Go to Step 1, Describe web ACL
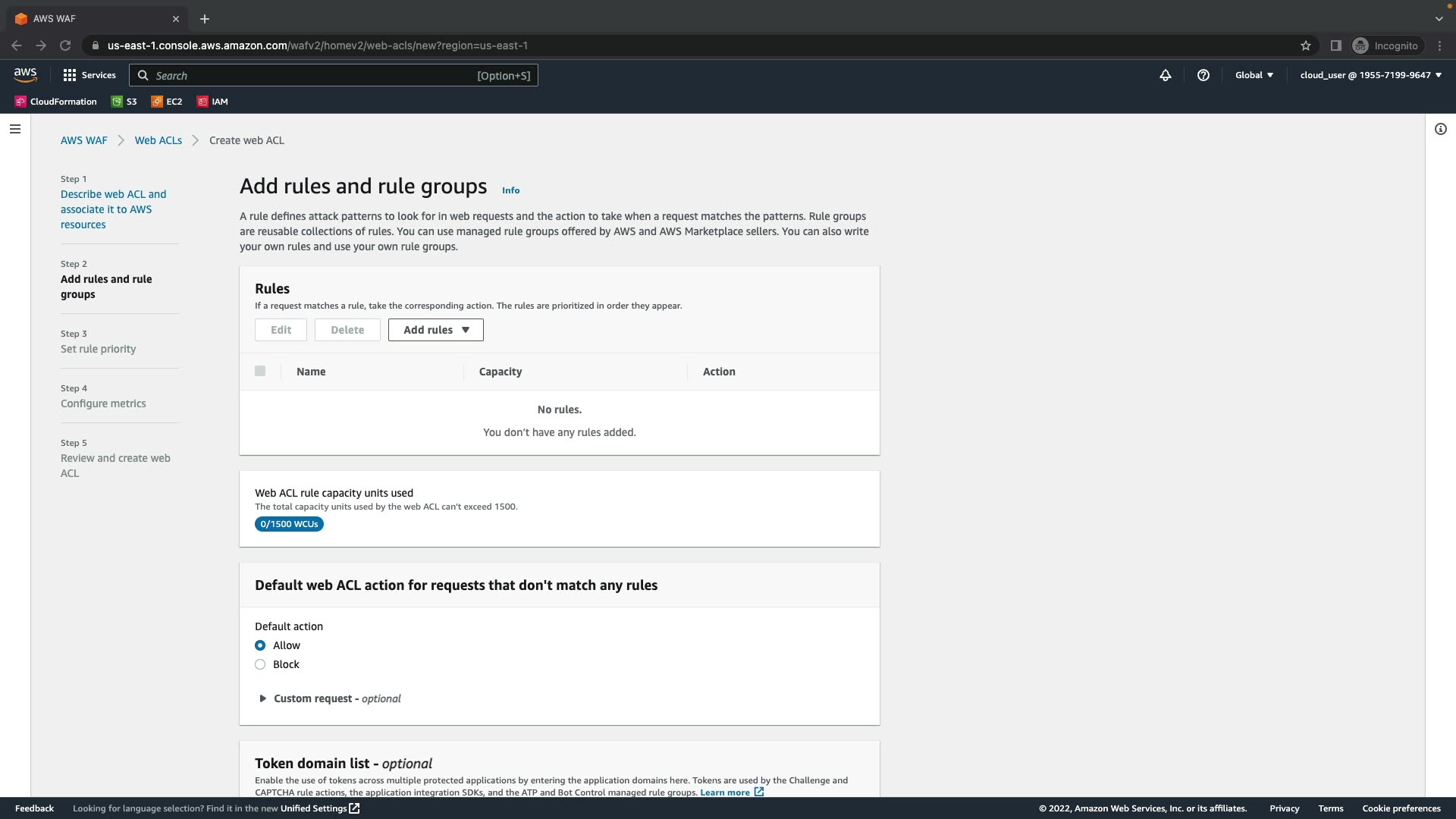The height and width of the screenshot is (819, 1456). 113,209
